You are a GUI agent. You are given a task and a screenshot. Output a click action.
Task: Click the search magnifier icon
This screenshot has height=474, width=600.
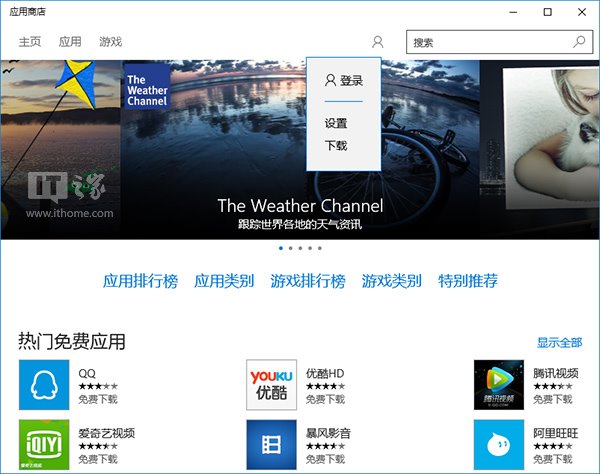click(579, 42)
